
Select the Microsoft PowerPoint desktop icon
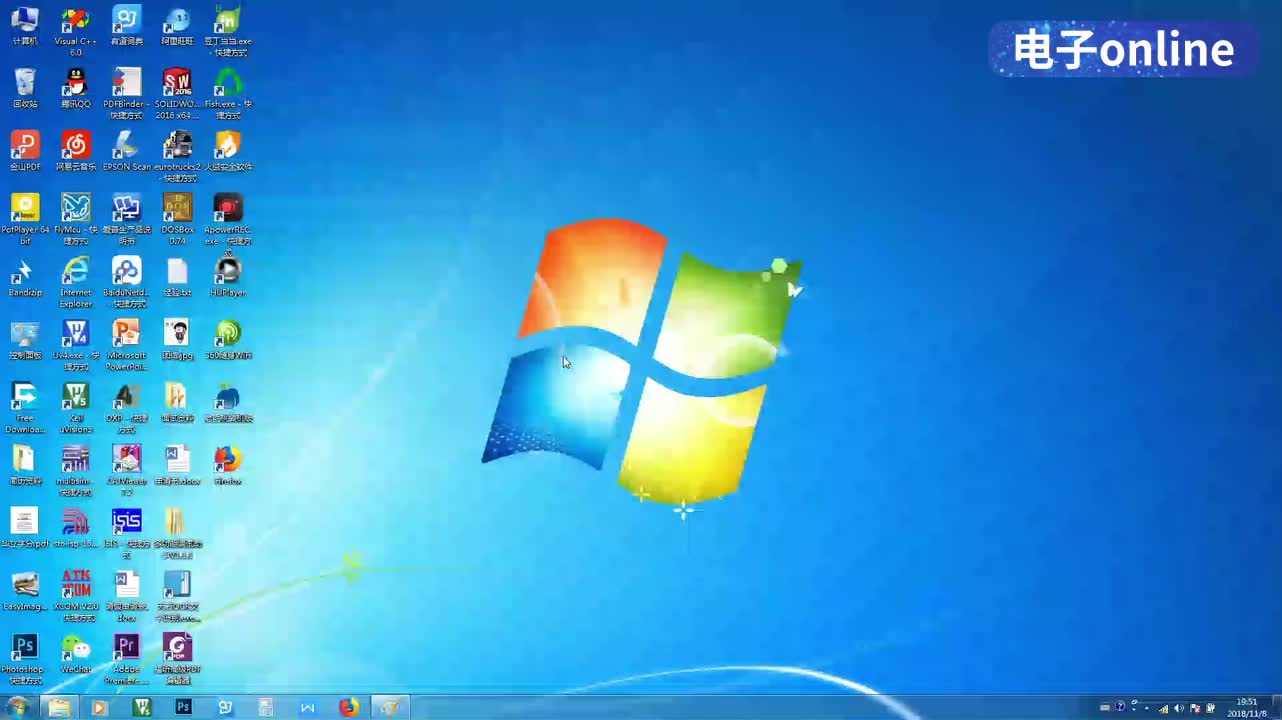pyautogui.click(x=126, y=345)
